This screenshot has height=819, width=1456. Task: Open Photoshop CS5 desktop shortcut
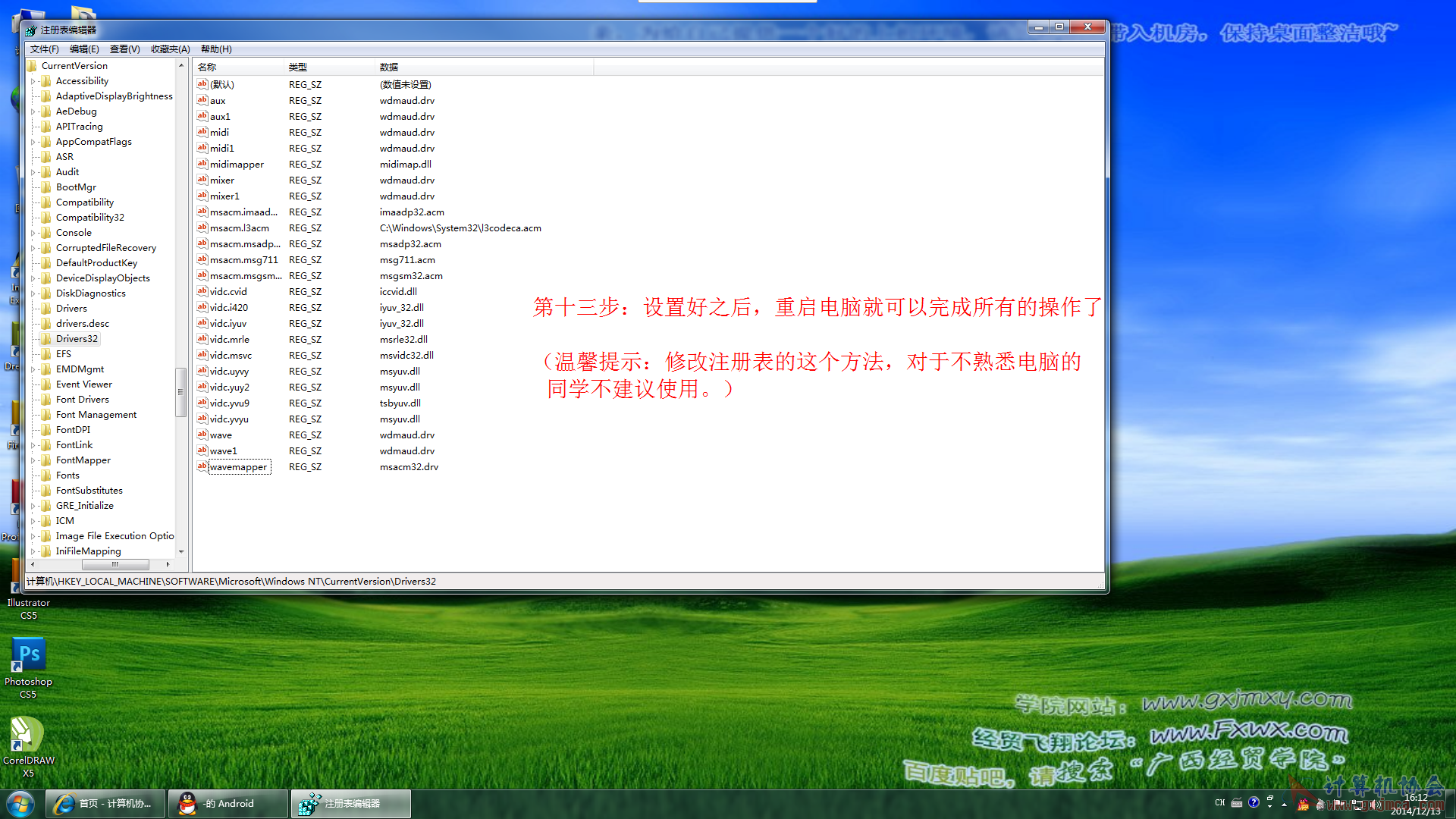[x=28, y=667]
